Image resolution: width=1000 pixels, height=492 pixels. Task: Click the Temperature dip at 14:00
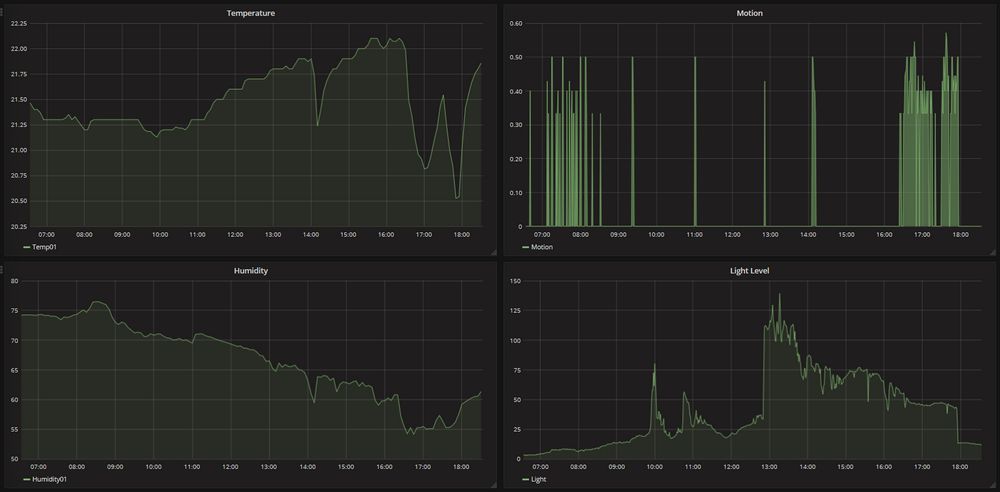(317, 125)
